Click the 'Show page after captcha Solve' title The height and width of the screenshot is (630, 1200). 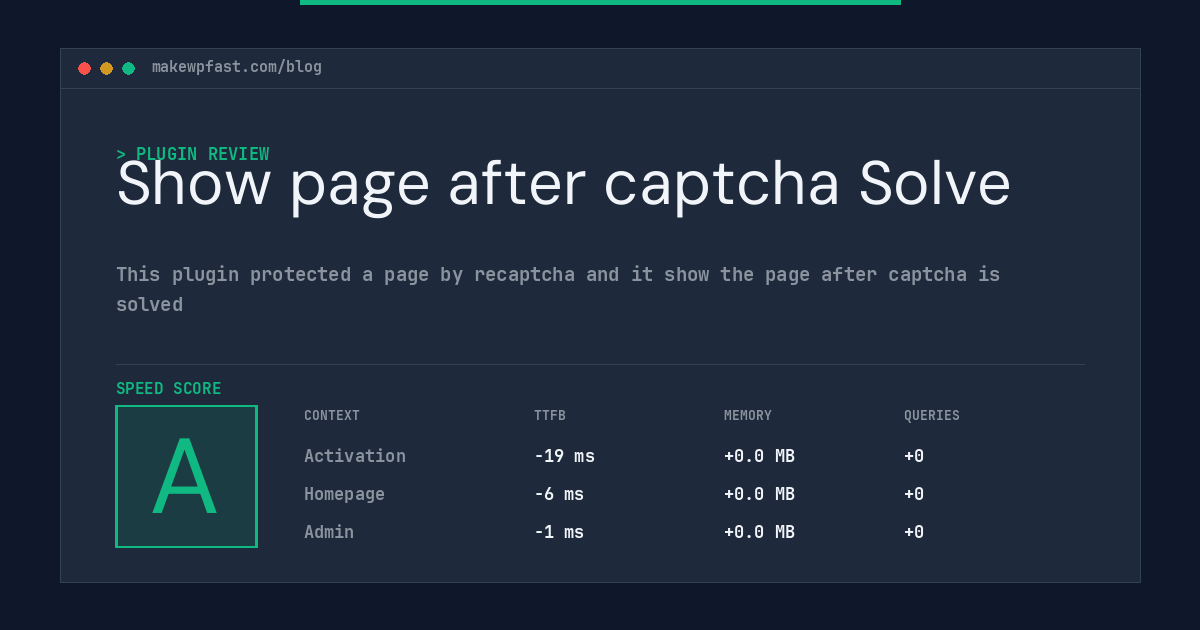[x=564, y=184]
